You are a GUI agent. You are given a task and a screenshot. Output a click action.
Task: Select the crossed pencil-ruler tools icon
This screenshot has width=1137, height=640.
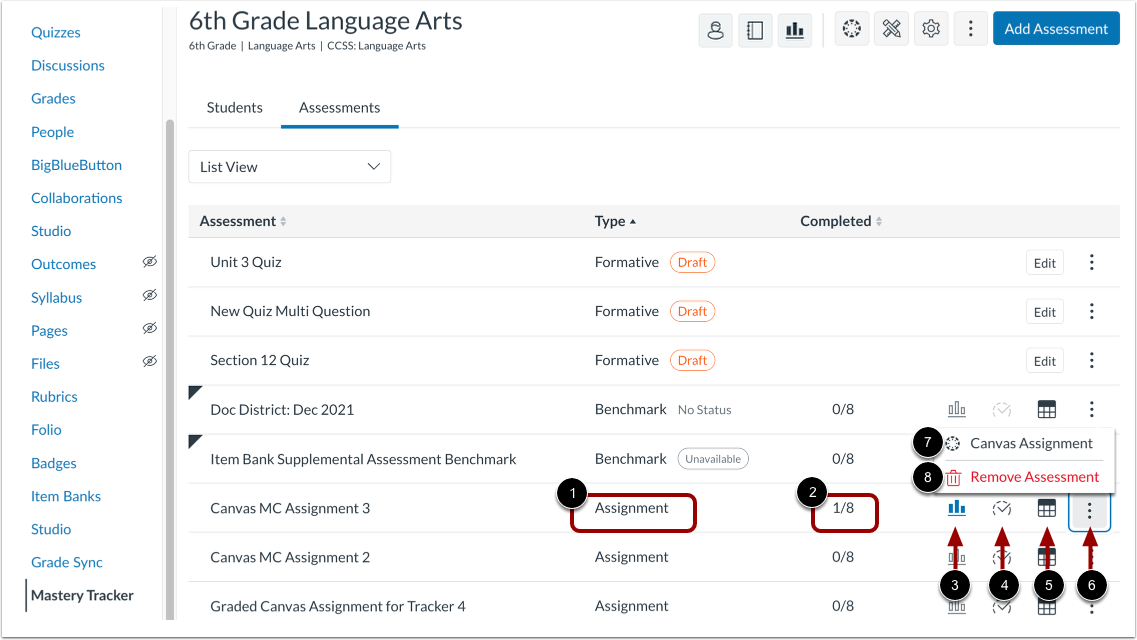(891, 29)
